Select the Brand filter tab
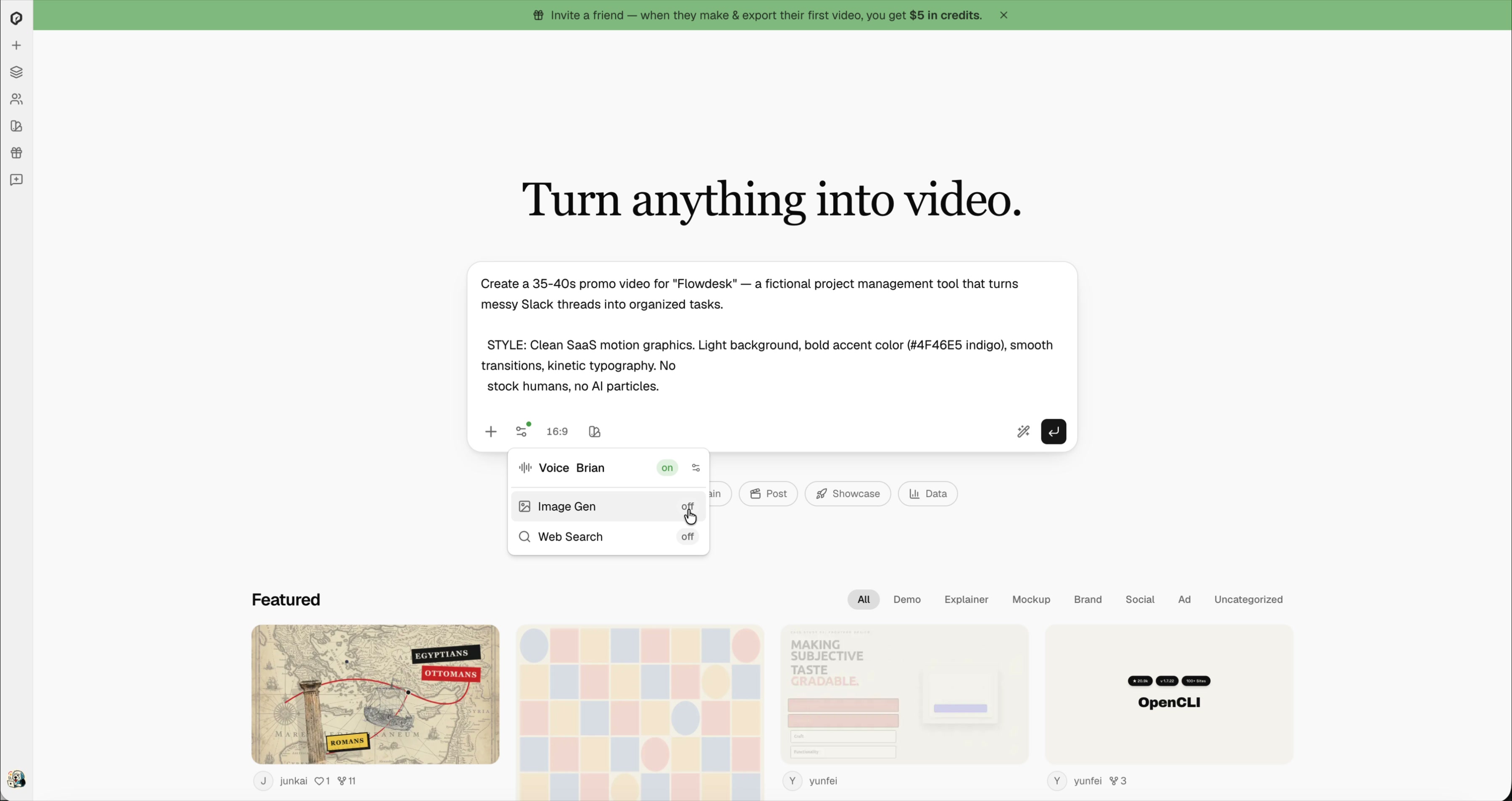1512x801 pixels. (1087, 600)
